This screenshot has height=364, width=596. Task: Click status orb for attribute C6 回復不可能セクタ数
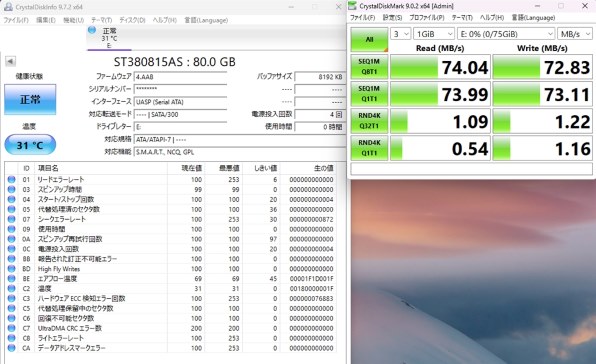click(x=11, y=318)
